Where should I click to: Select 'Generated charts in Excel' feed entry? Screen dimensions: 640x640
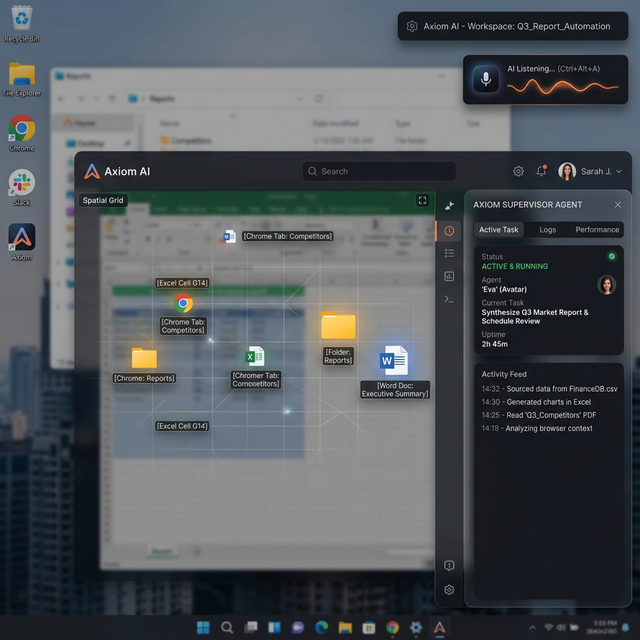tap(536, 402)
